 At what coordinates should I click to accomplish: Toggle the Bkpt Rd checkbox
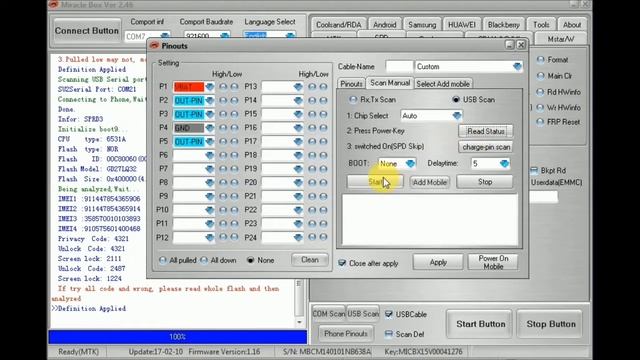[x=533, y=170]
